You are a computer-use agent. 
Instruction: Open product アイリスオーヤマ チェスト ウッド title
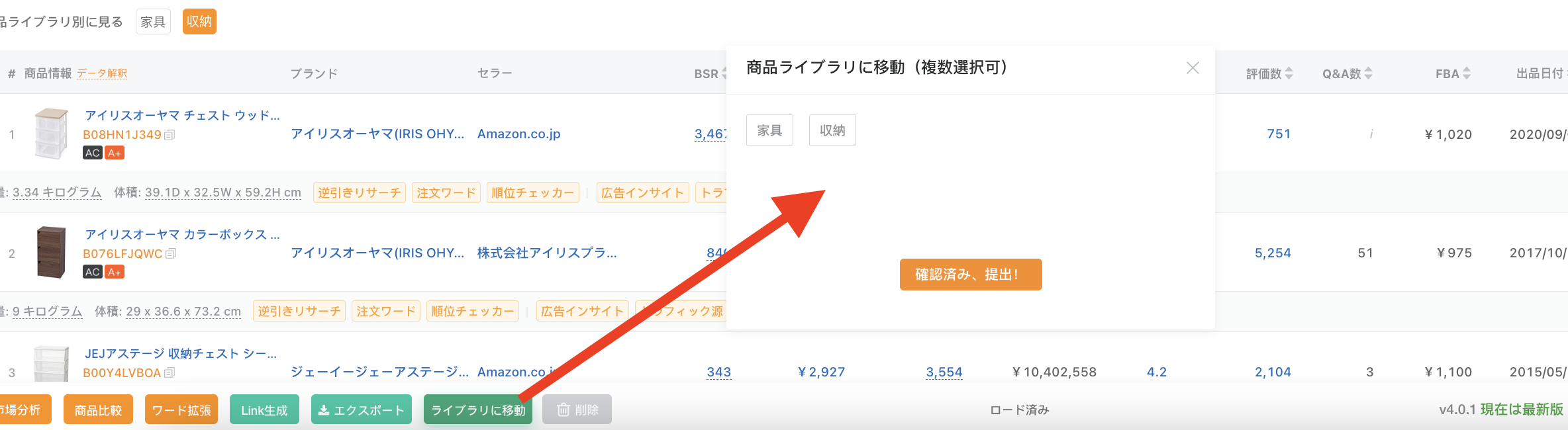coord(183,115)
